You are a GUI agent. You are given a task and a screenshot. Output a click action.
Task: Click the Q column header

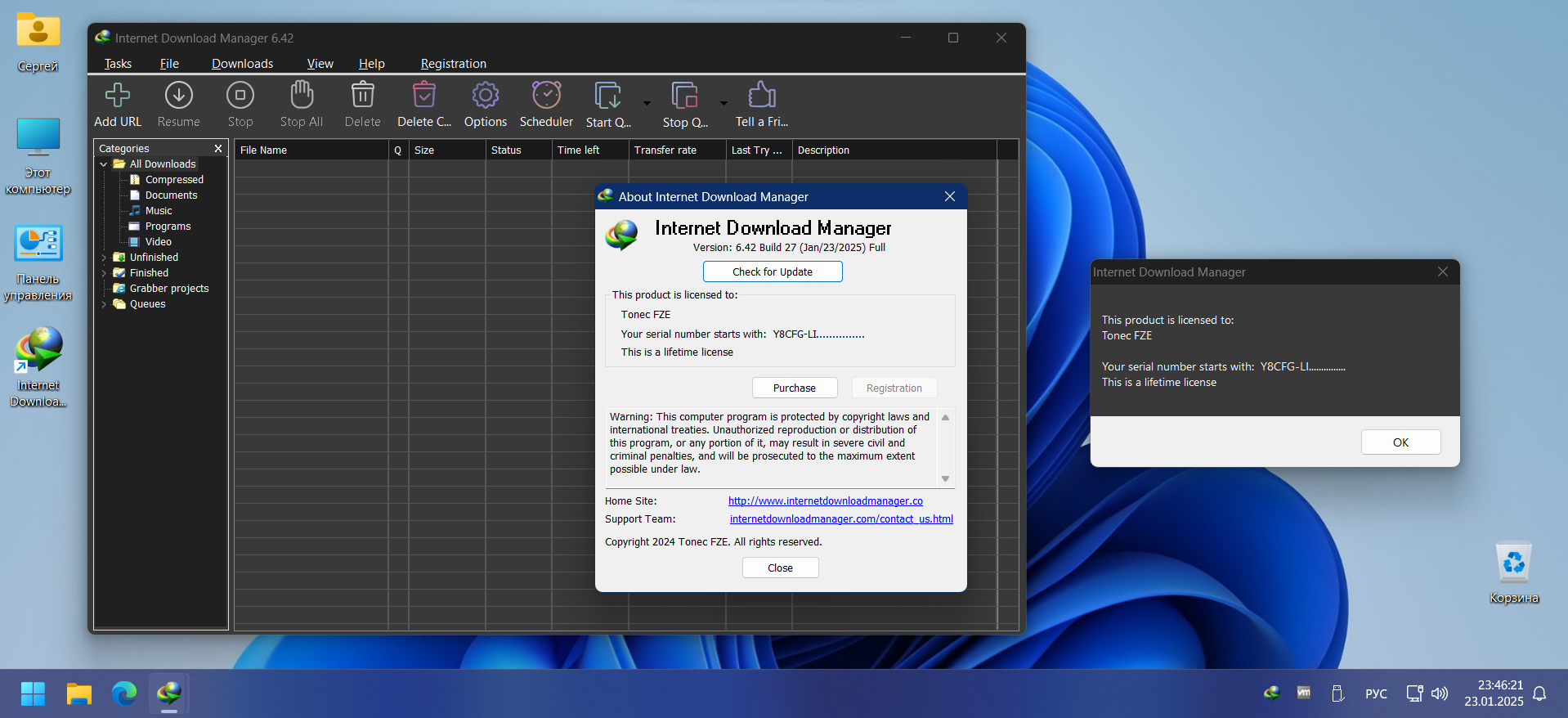click(398, 150)
